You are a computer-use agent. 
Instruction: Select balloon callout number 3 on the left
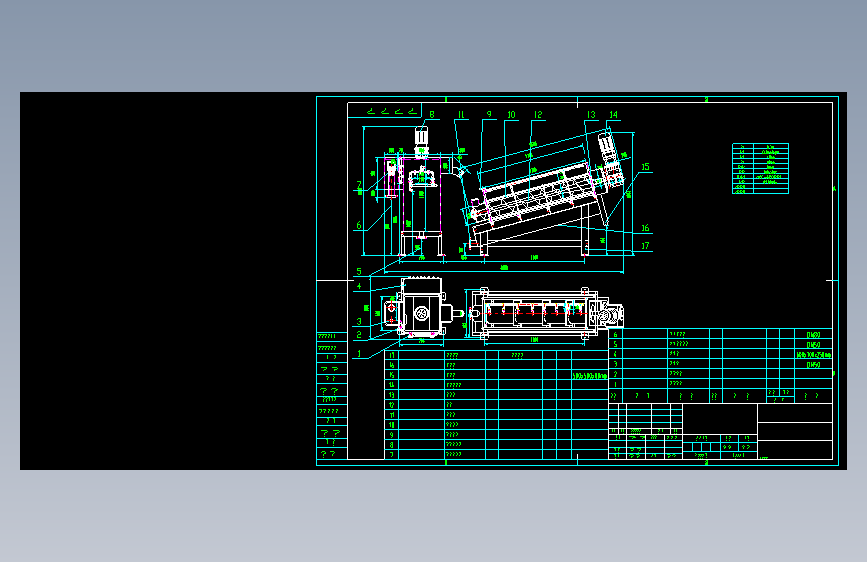(359, 321)
